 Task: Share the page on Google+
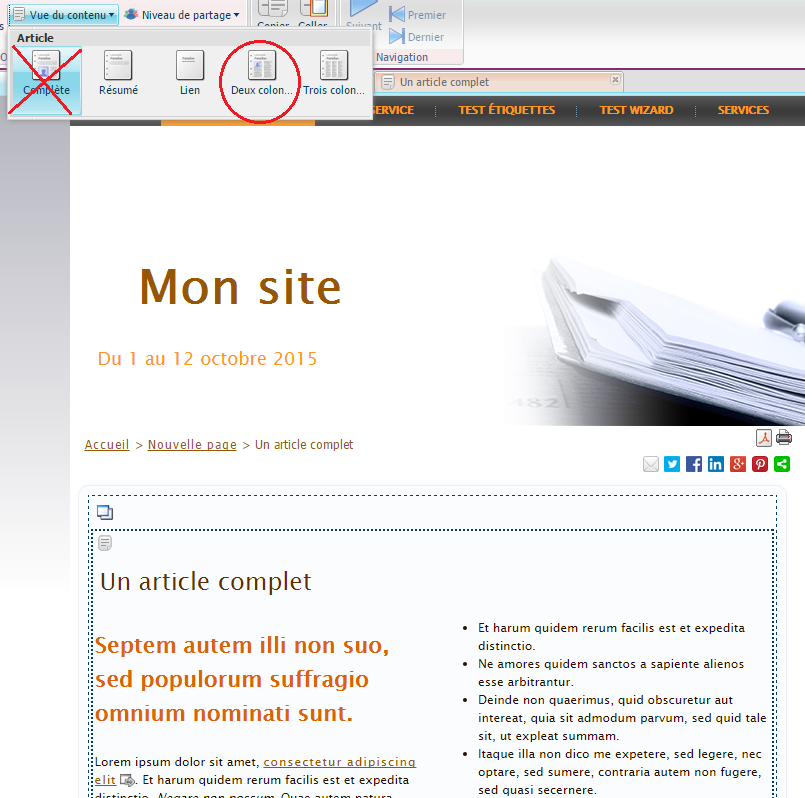[x=738, y=464]
